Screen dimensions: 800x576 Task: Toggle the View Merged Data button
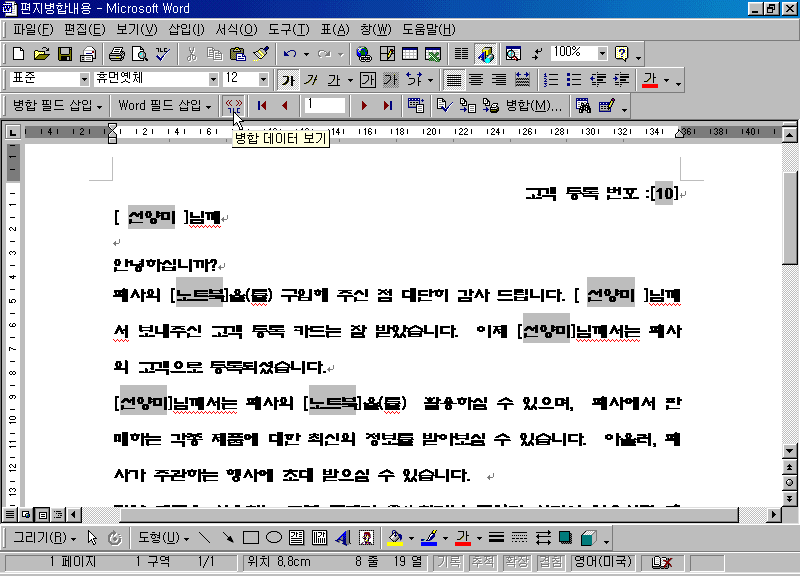point(234,106)
